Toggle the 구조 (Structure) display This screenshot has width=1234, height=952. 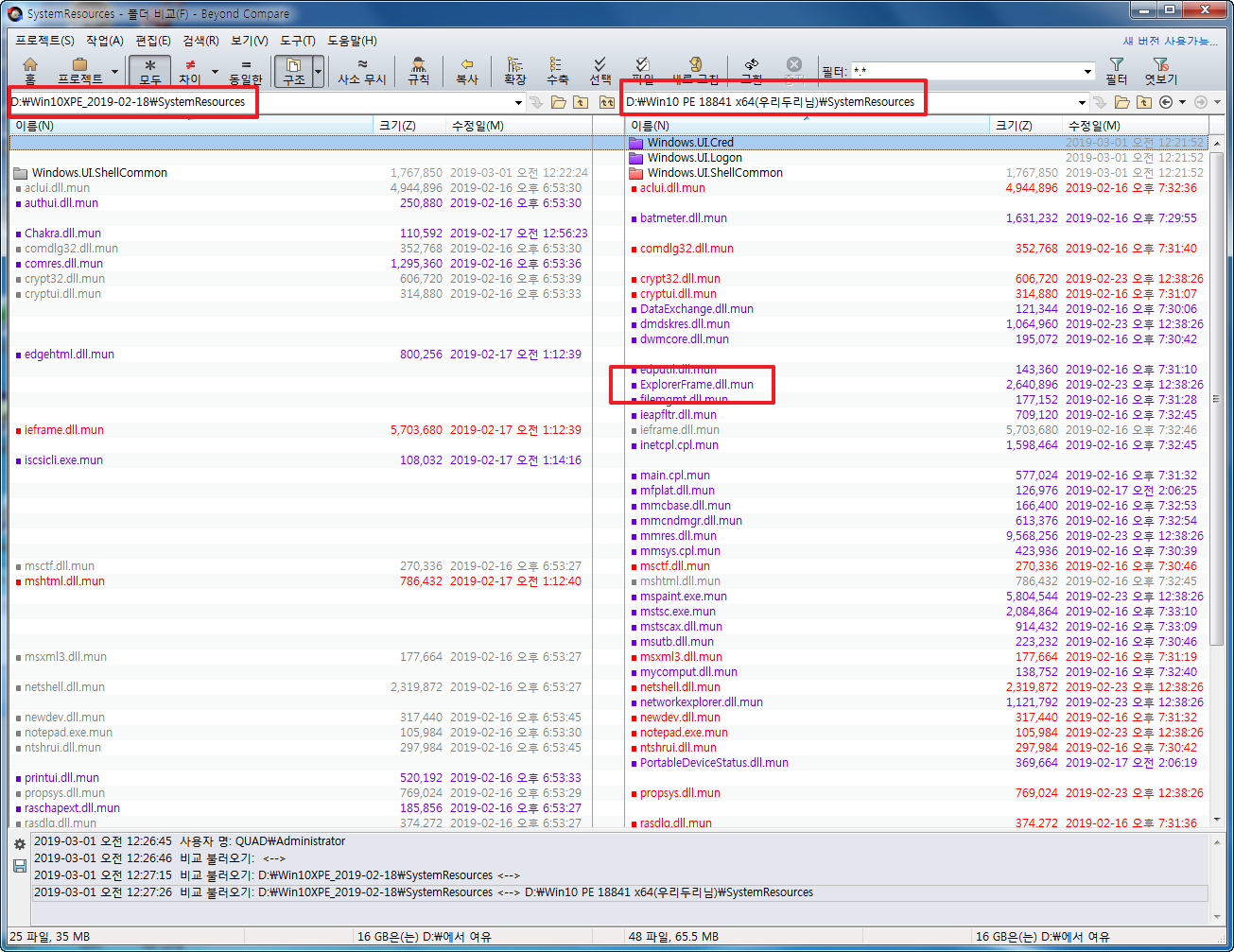293,71
